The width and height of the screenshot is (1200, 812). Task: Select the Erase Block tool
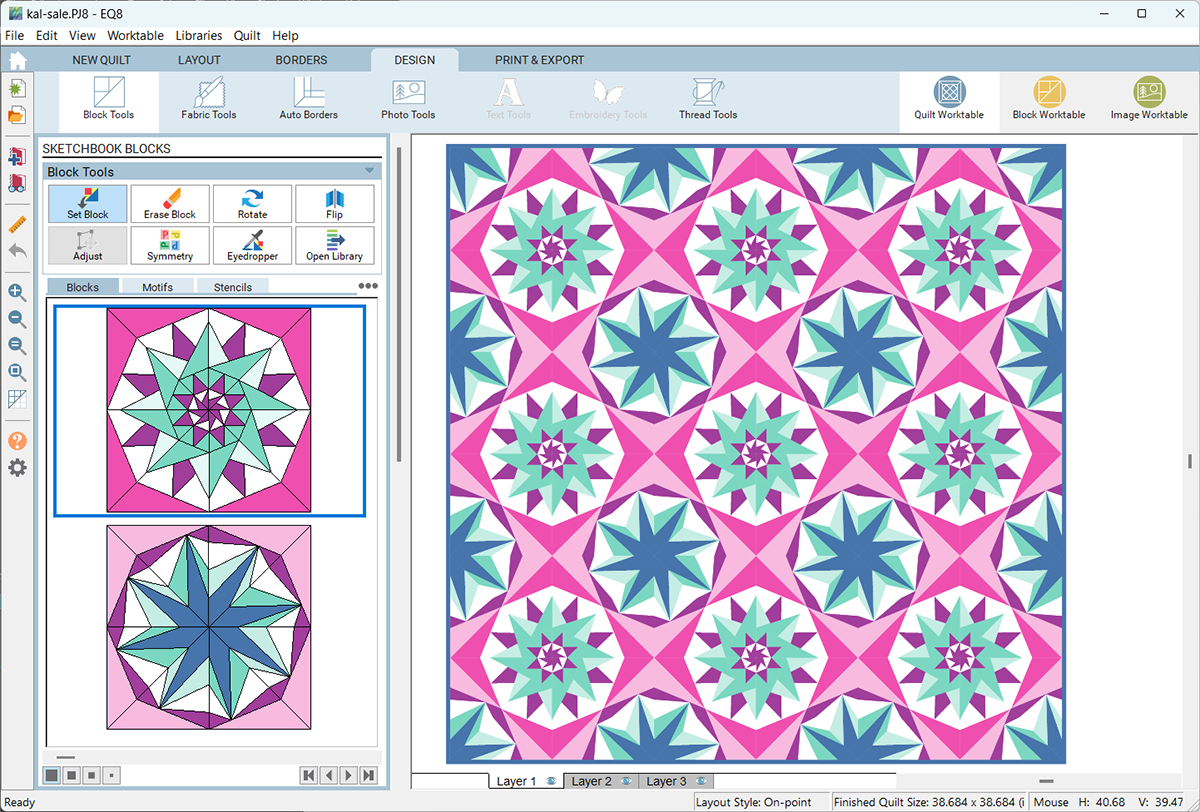[x=170, y=203]
